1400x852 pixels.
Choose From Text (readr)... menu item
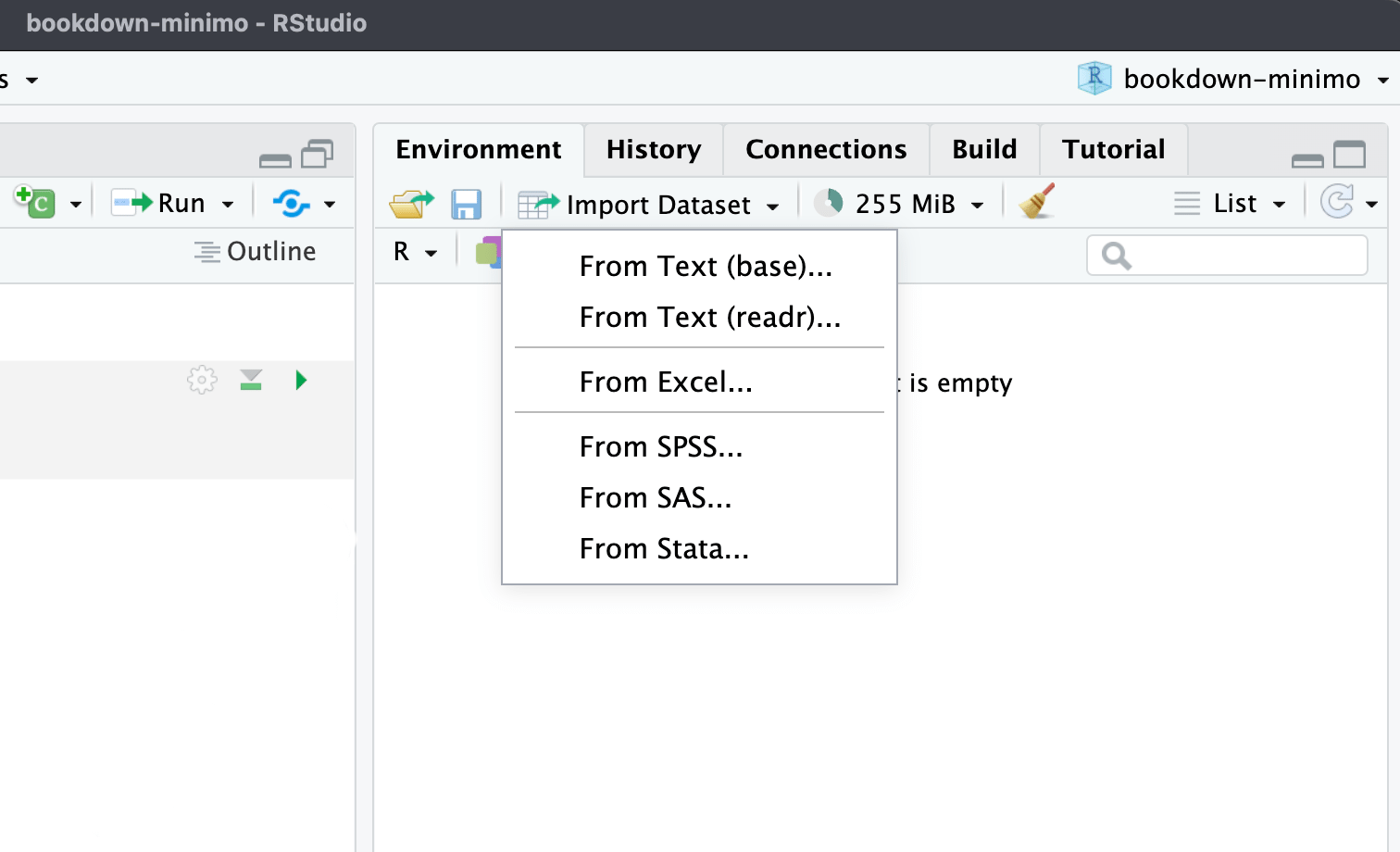coord(699,318)
